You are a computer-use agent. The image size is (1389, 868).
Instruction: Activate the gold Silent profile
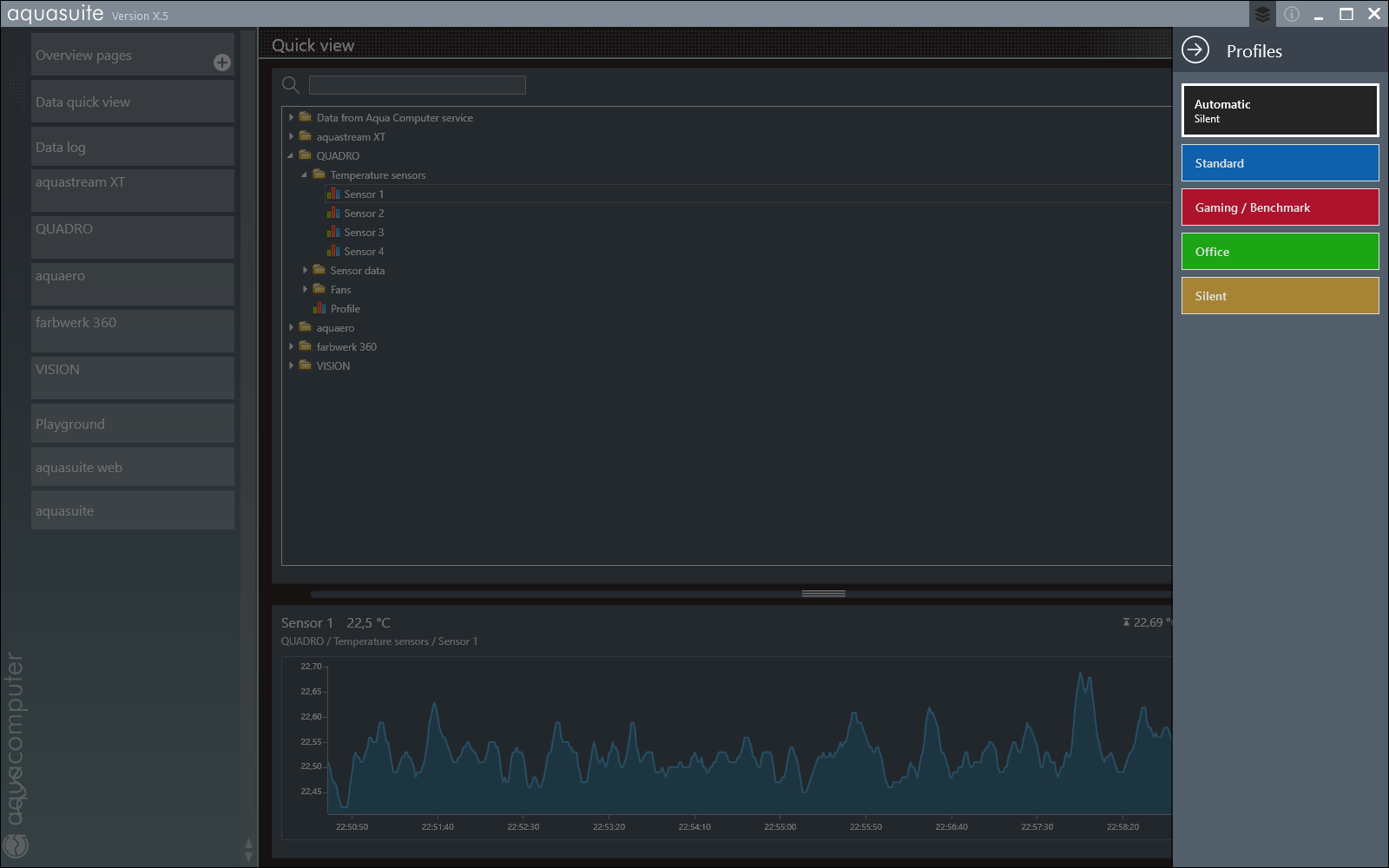(1280, 296)
